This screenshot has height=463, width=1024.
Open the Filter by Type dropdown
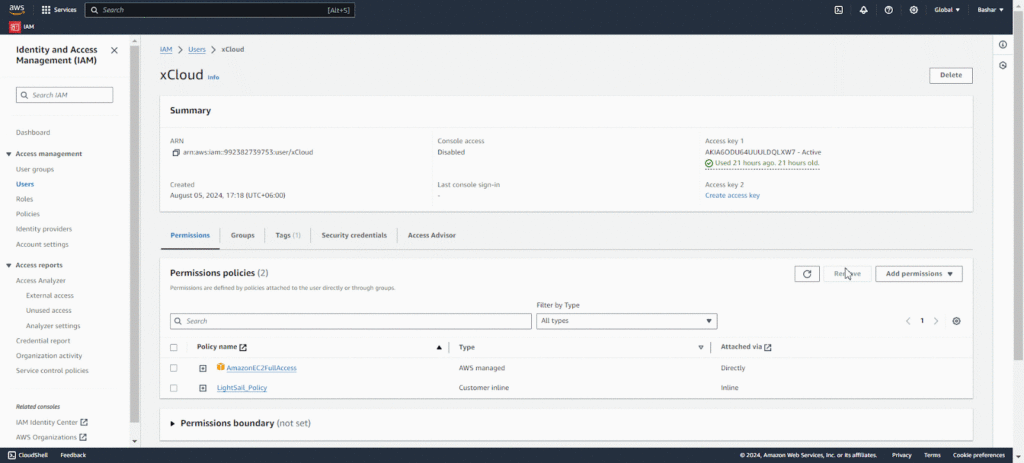[x=626, y=321]
